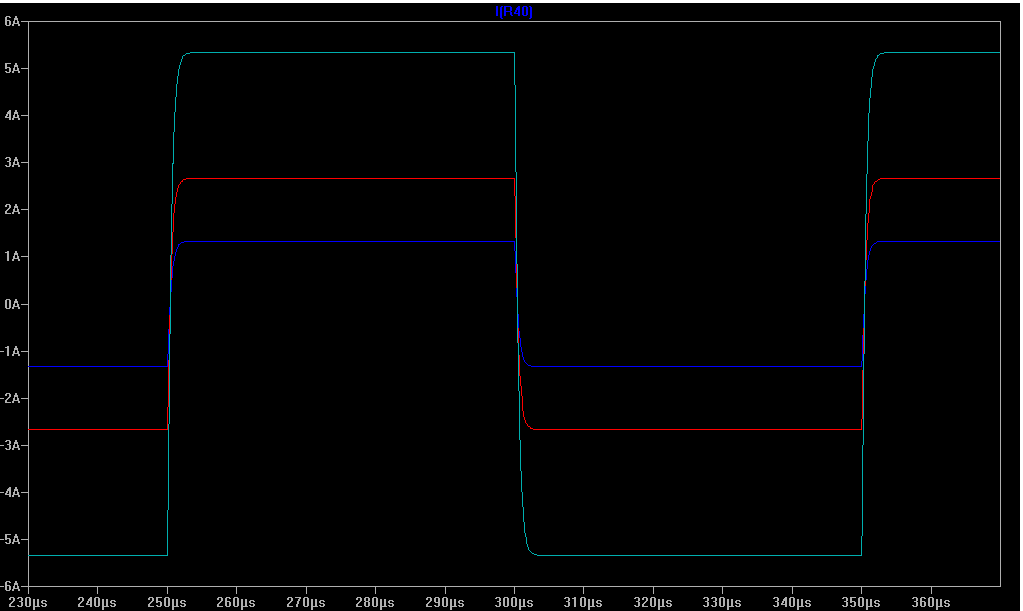Click the 310µs time axis label
Image resolution: width=1023 pixels, height=611 pixels.
click(x=583, y=603)
